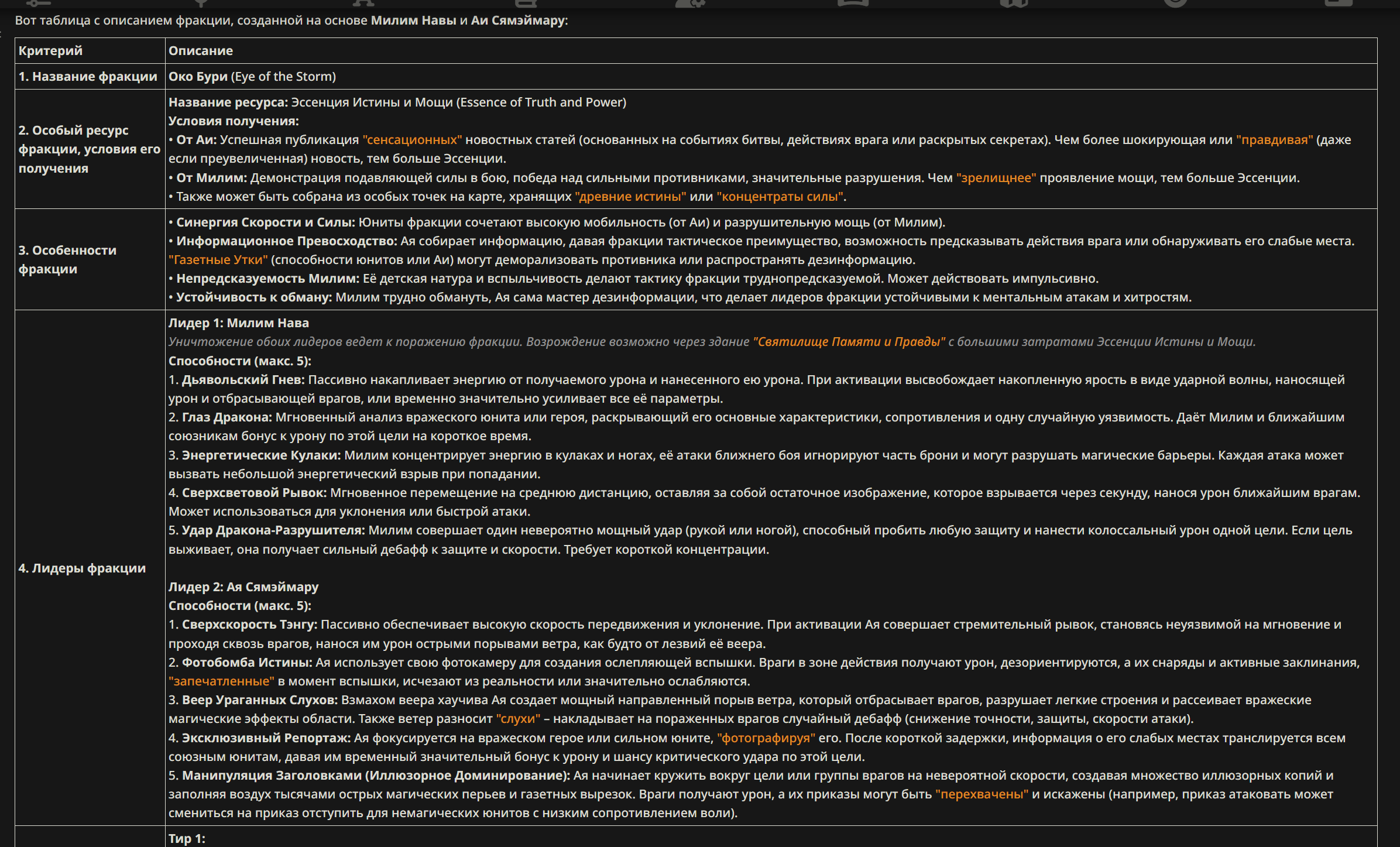This screenshot has width=1400, height=847.
Task: Click "Способности (макс. 5):" under Лидер 1
Action: pos(240,361)
